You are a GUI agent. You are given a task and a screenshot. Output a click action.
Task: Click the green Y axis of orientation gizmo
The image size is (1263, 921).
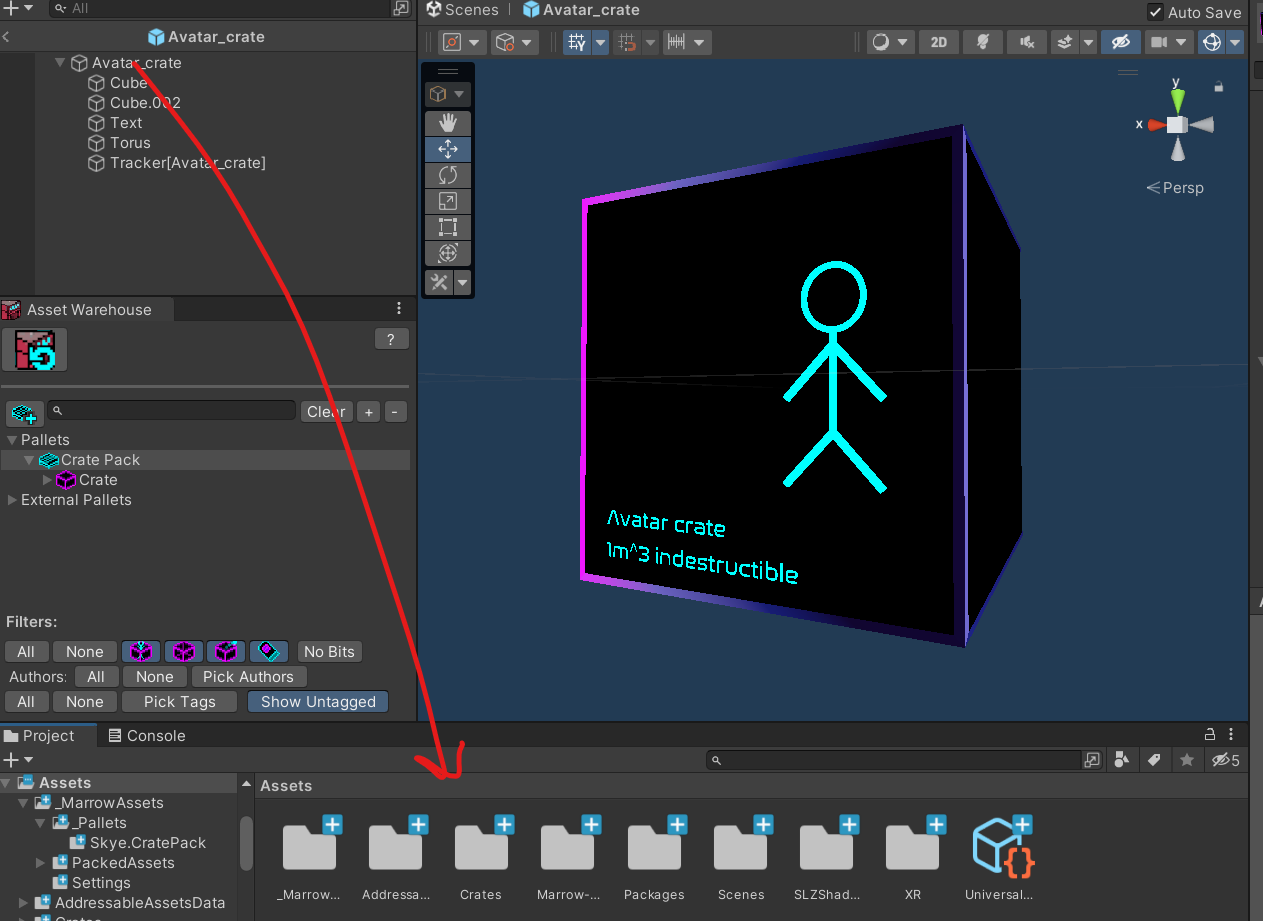click(x=1178, y=99)
